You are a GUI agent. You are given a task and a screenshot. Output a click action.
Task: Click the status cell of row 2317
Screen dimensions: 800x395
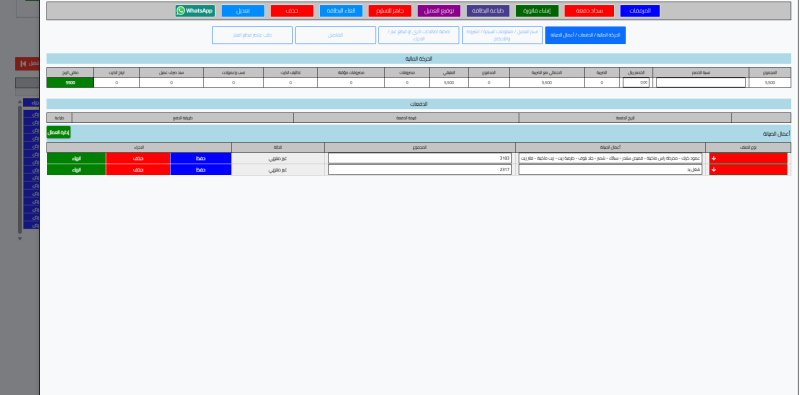(x=278, y=169)
